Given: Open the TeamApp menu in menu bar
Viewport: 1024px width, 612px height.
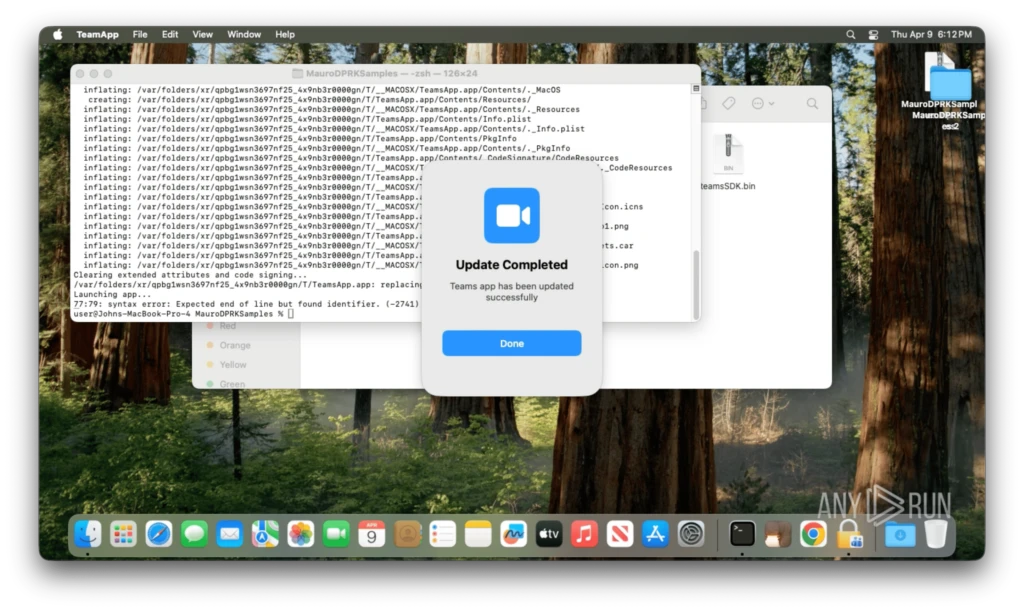Looking at the screenshot, I should [97, 34].
